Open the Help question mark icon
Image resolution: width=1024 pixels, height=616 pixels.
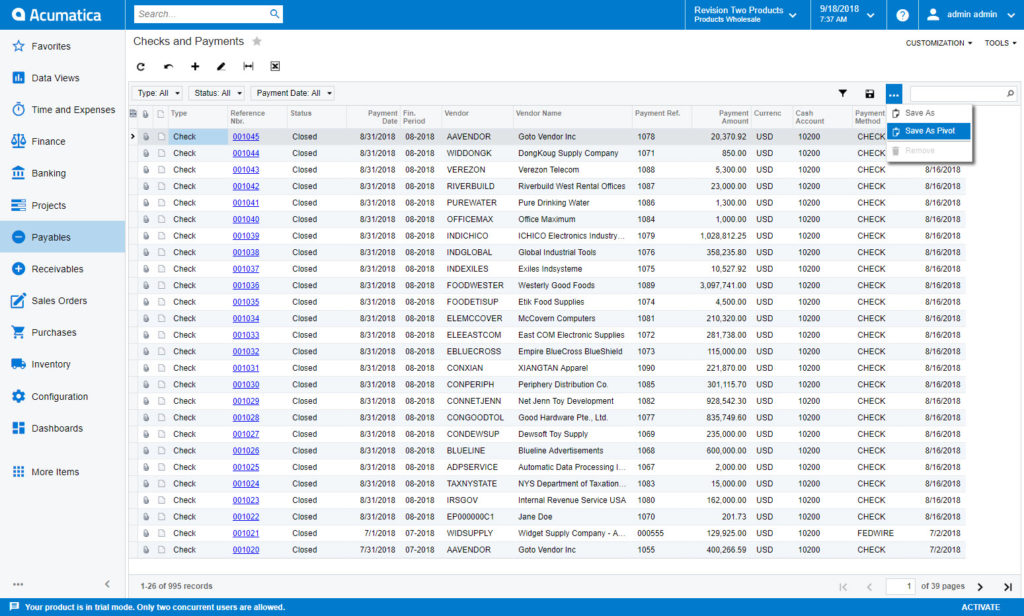902,15
